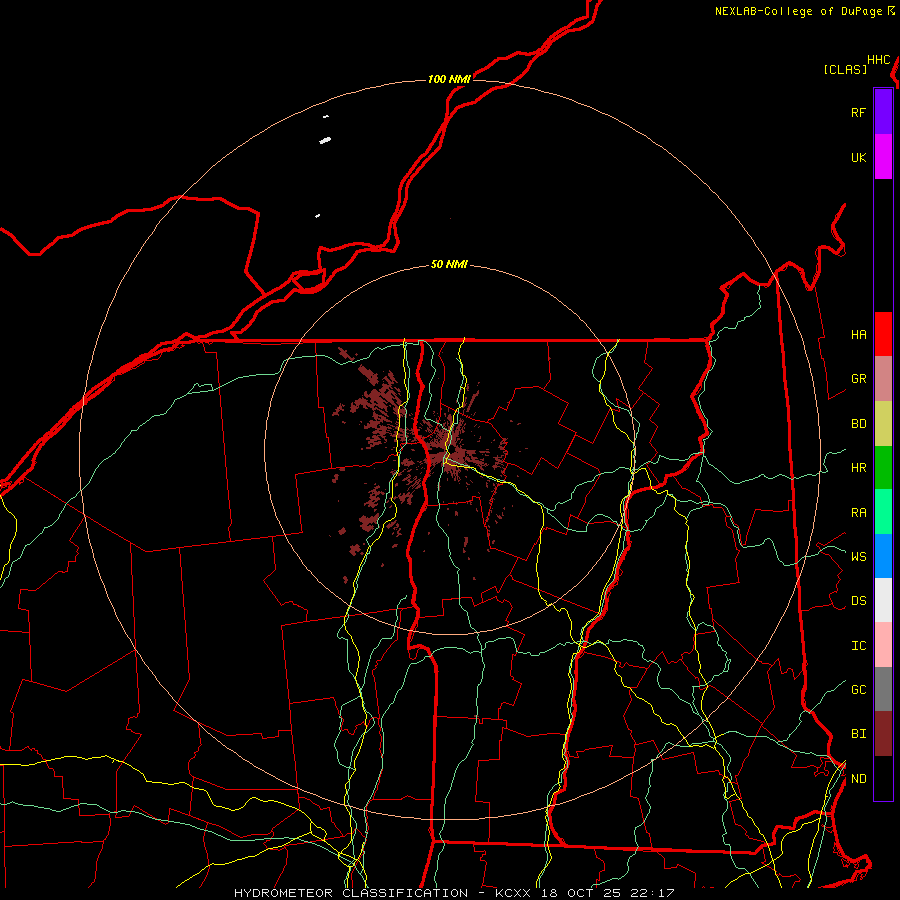
Task: Click the HYDROMETEOR CLASSIFICATION caption
Action: [x=351, y=893]
